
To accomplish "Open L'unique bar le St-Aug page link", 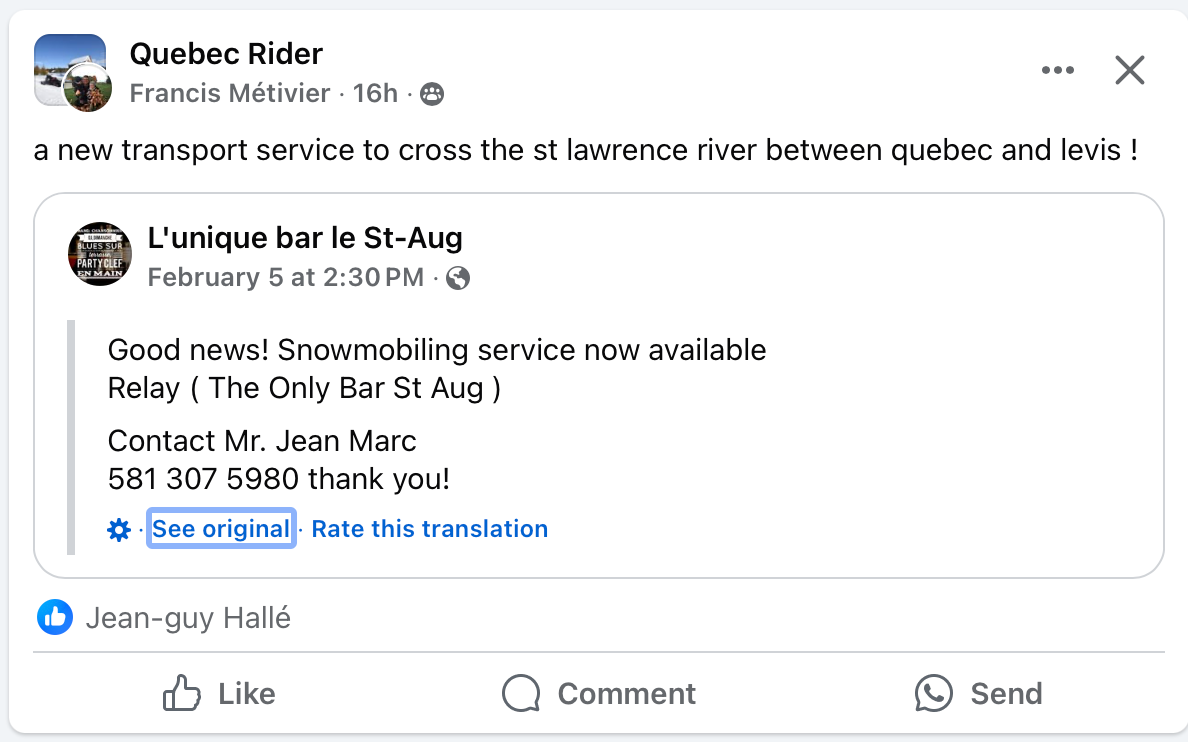I will click(x=305, y=238).
